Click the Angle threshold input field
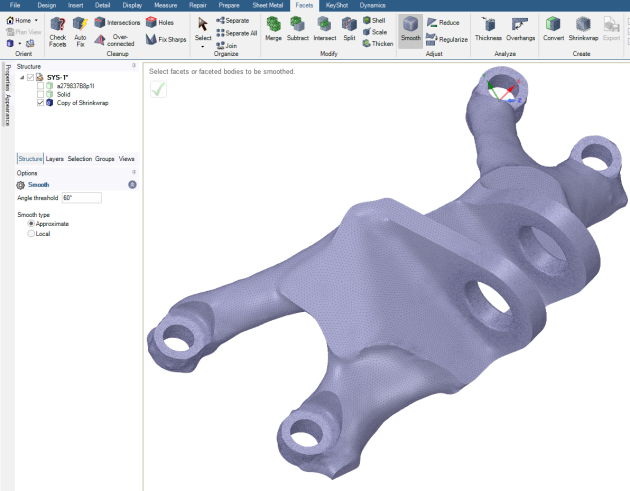This screenshot has height=491, width=630. point(81,198)
